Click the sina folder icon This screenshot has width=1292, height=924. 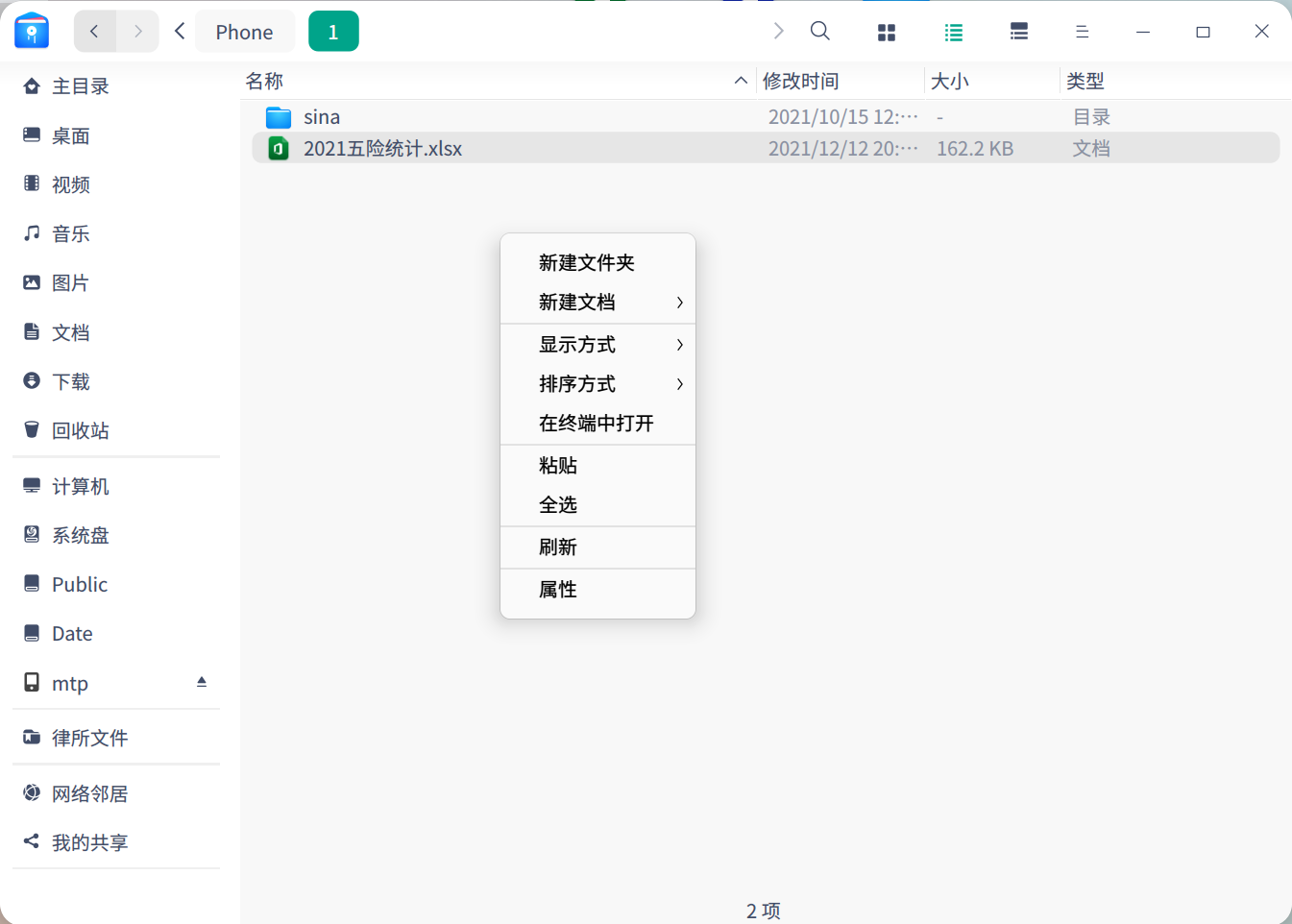tap(279, 117)
